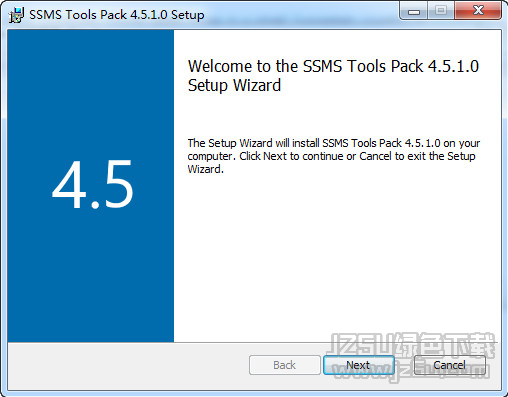This screenshot has width=508, height=397.
Task: Click the Setup Wizard line of the heading
Action: 234,85
